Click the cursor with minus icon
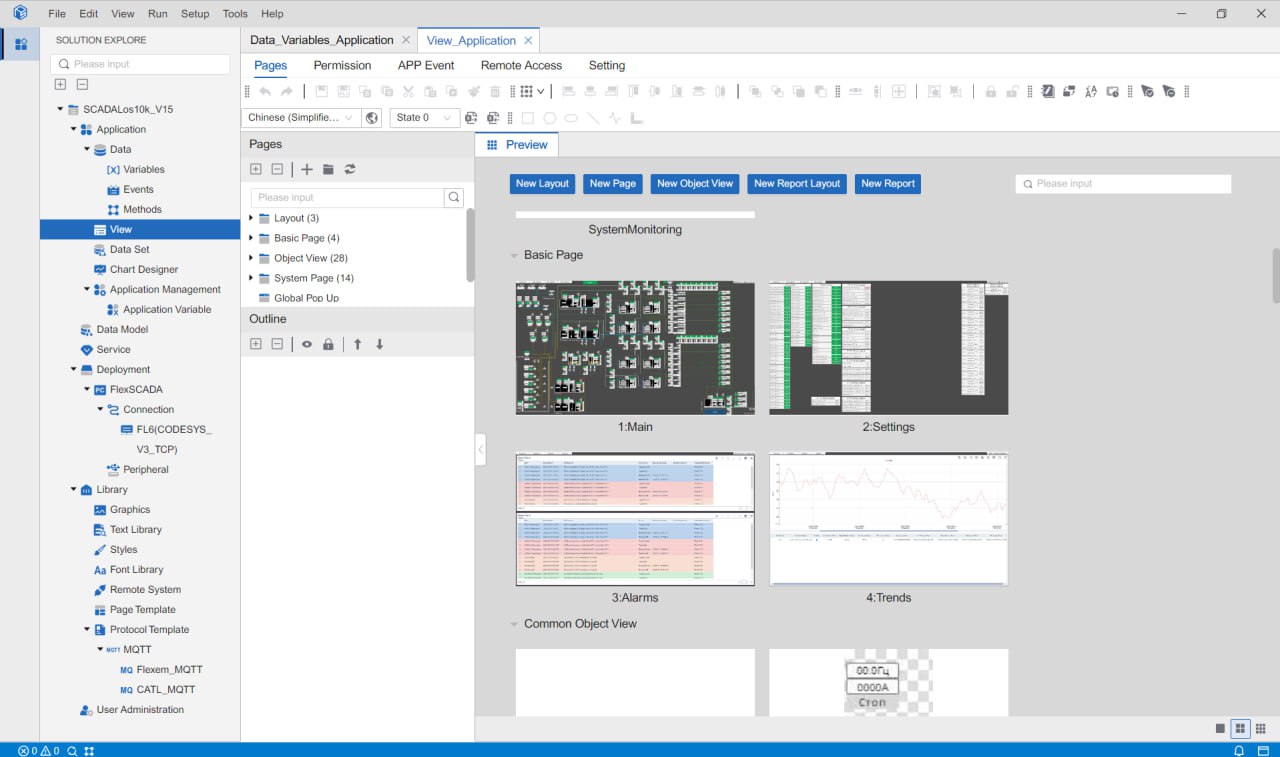 pos(1169,91)
